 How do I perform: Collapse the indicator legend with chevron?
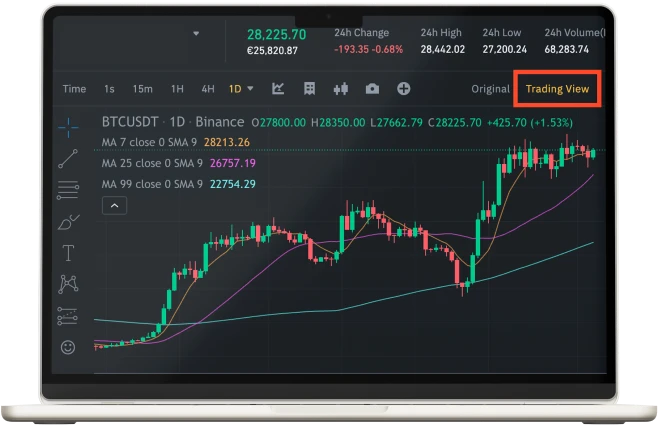pos(114,206)
